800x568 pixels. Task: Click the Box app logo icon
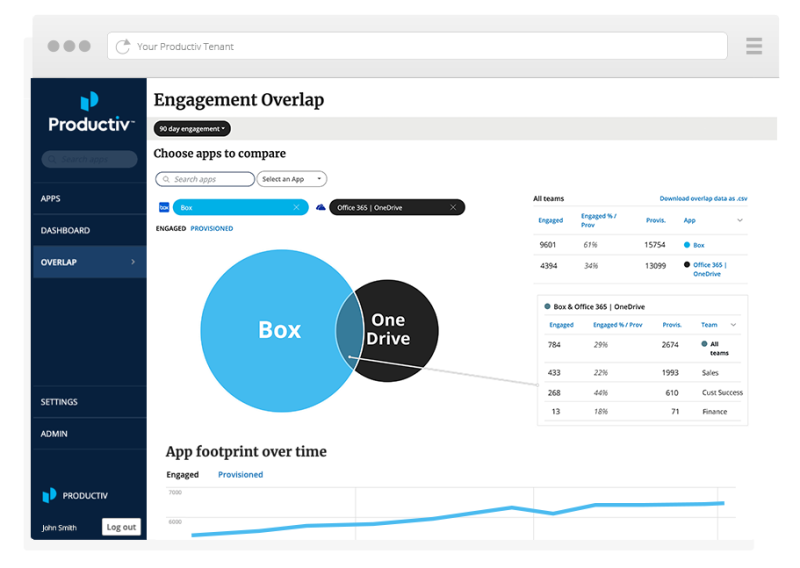click(x=164, y=207)
